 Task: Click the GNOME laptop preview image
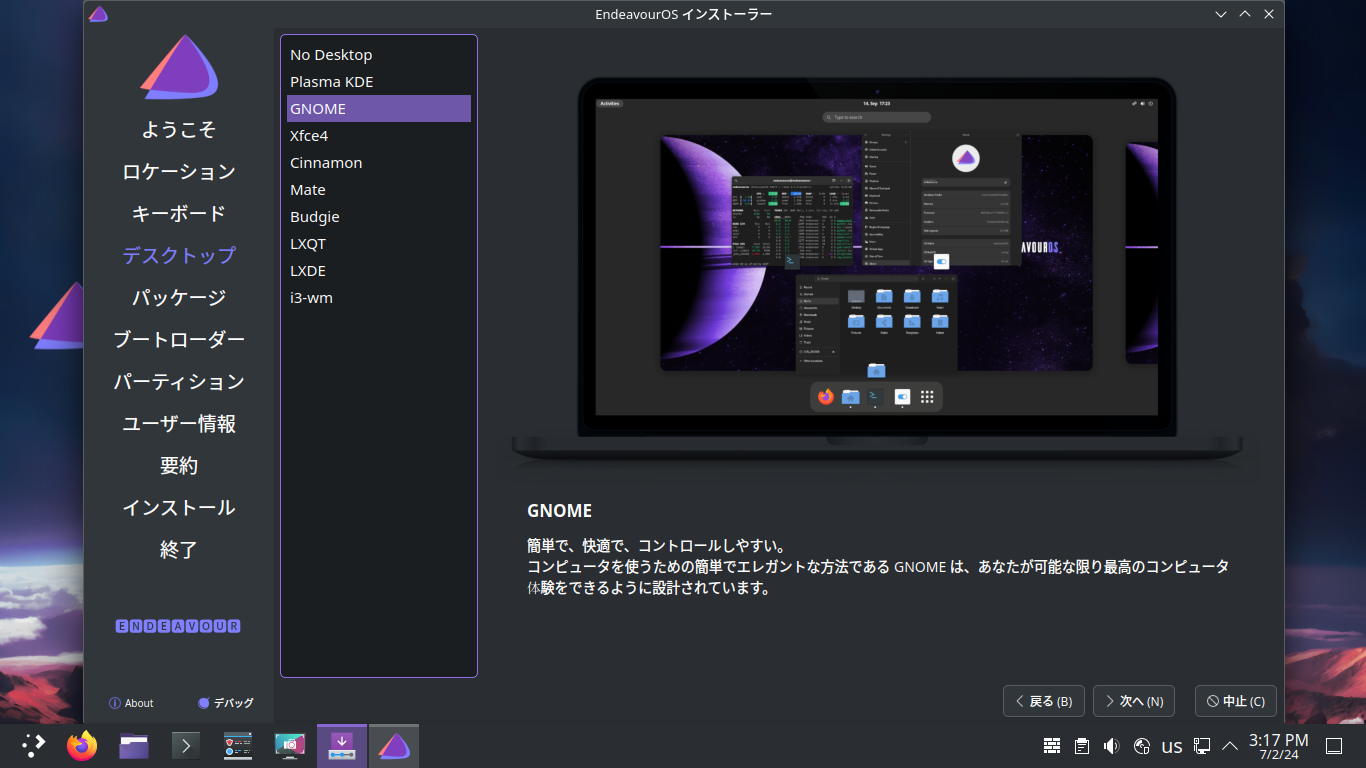(877, 271)
